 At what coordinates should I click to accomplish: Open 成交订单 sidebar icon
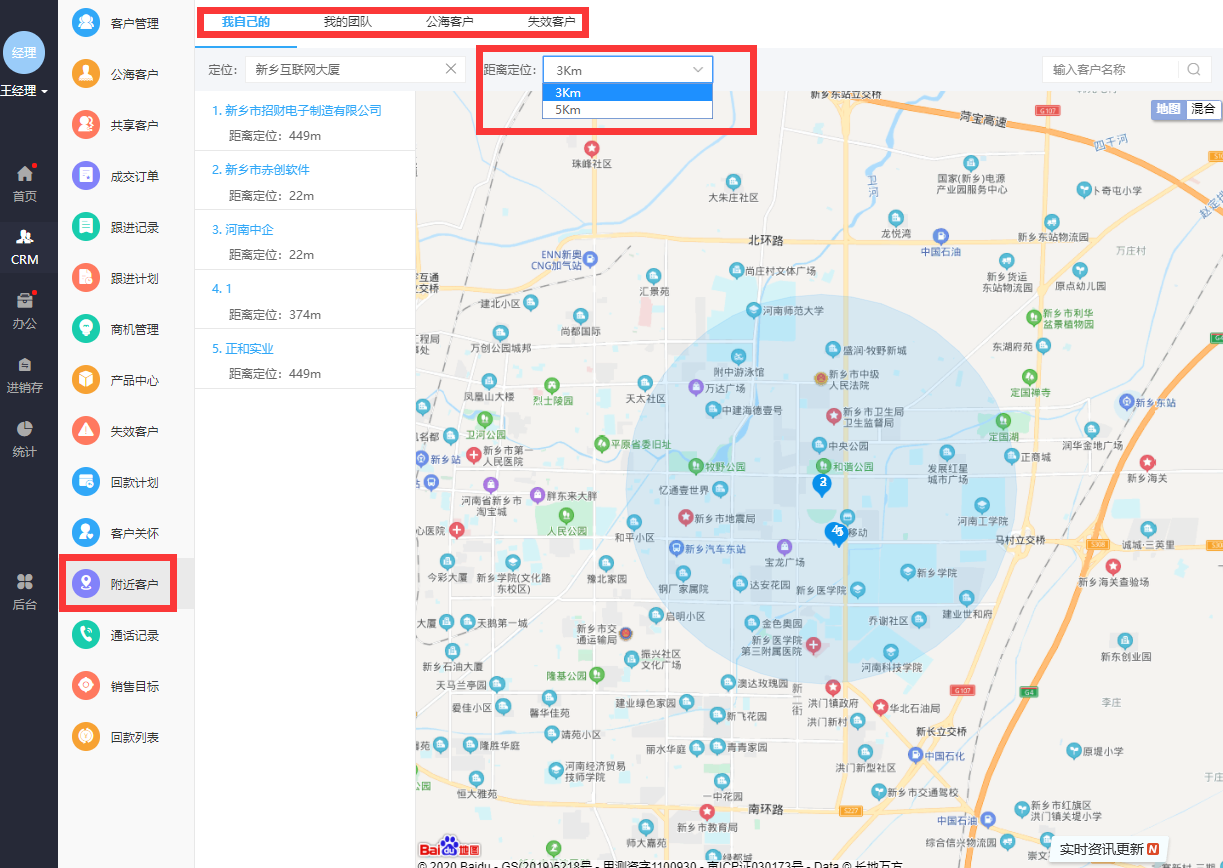pyautogui.click(x=86, y=176)
